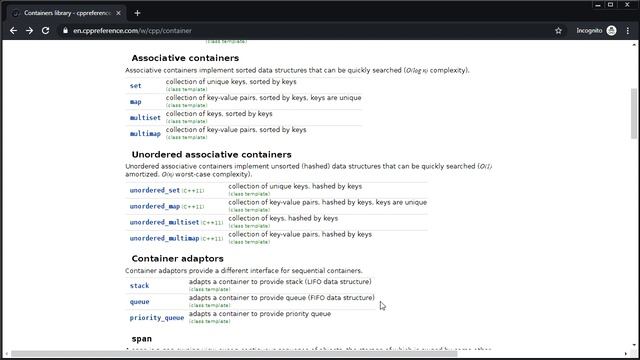Click the vertical scrollbar up arrow
Image resolution: width=640 pixels, height=360 pixels.
click(634, 44)
